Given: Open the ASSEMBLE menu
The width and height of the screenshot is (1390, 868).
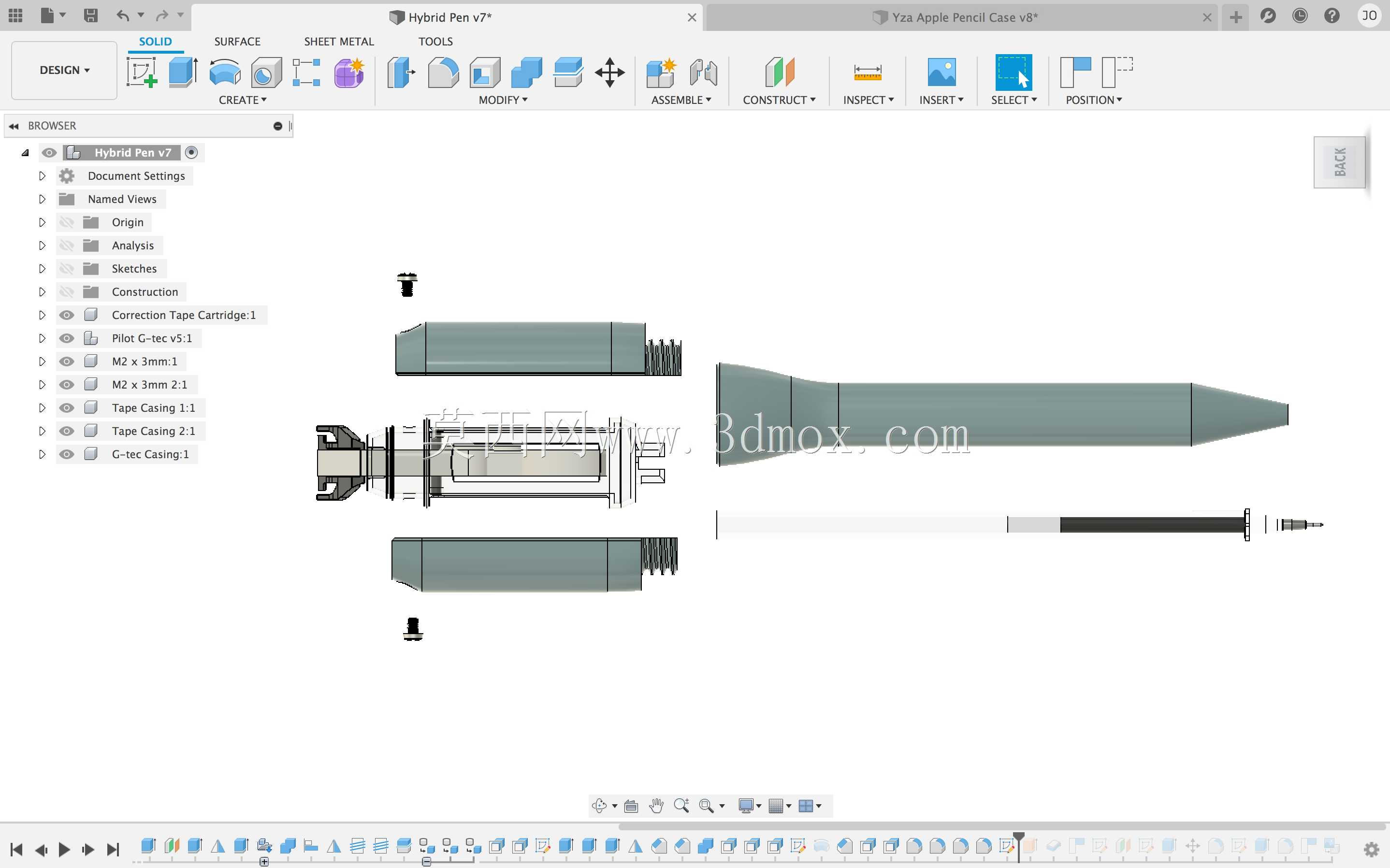Looking at the screenshot, I should (x=681, y=100).
